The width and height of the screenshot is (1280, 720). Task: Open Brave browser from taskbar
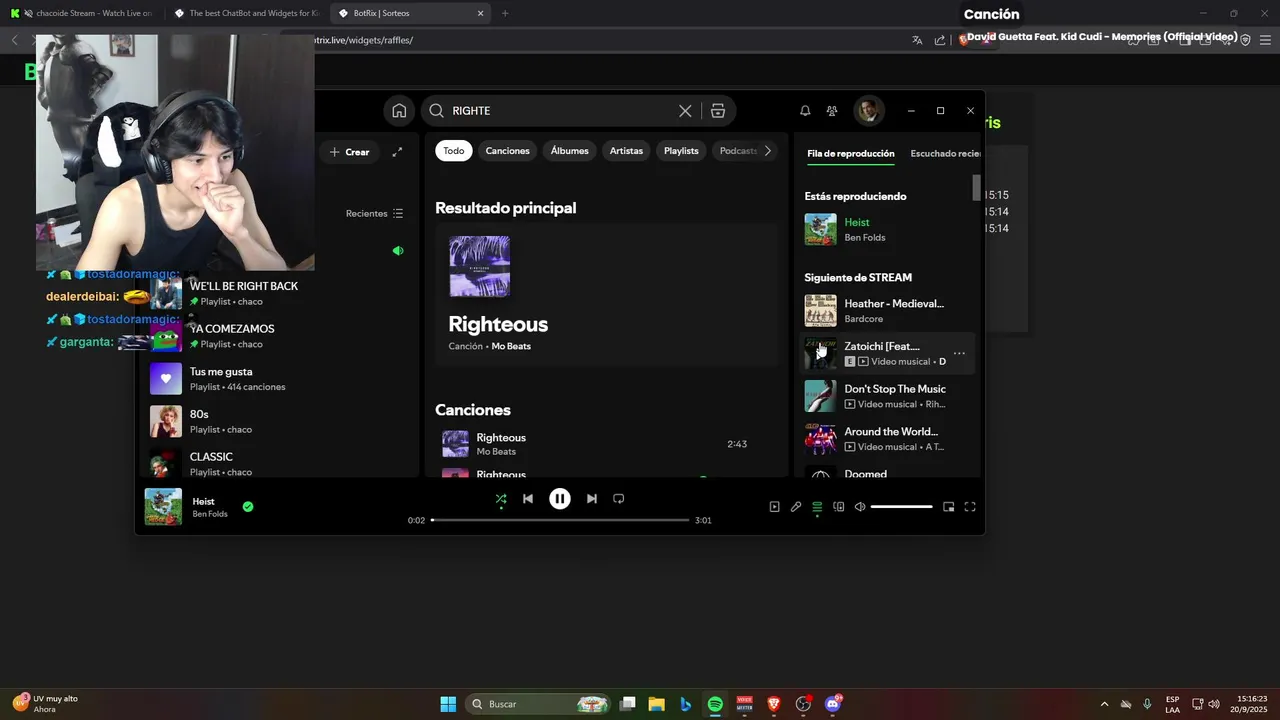point(773,704)
